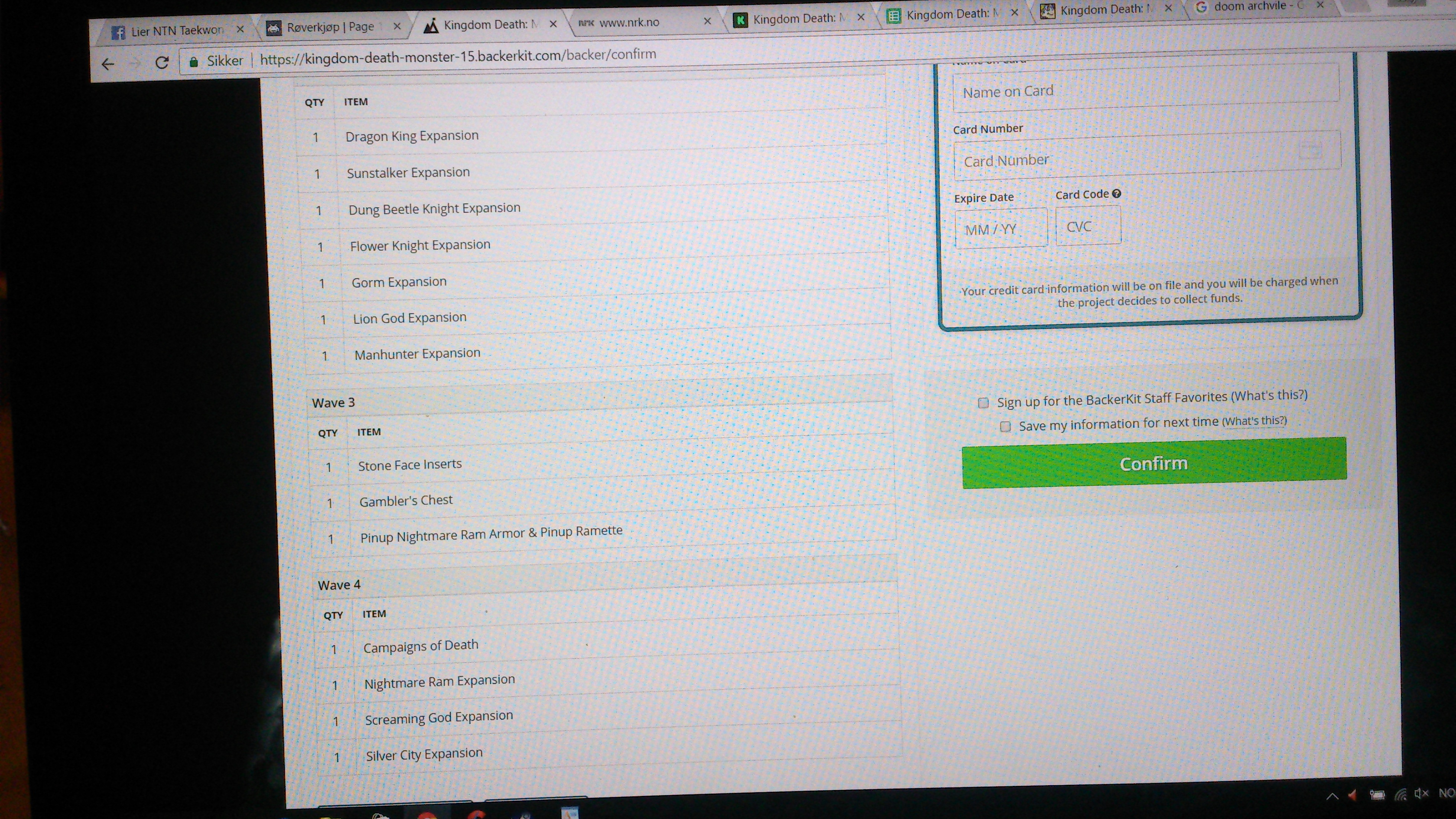1456x819 pixels.
Task: Click Gorm Expansion item
Action: (x=399, y=282)
